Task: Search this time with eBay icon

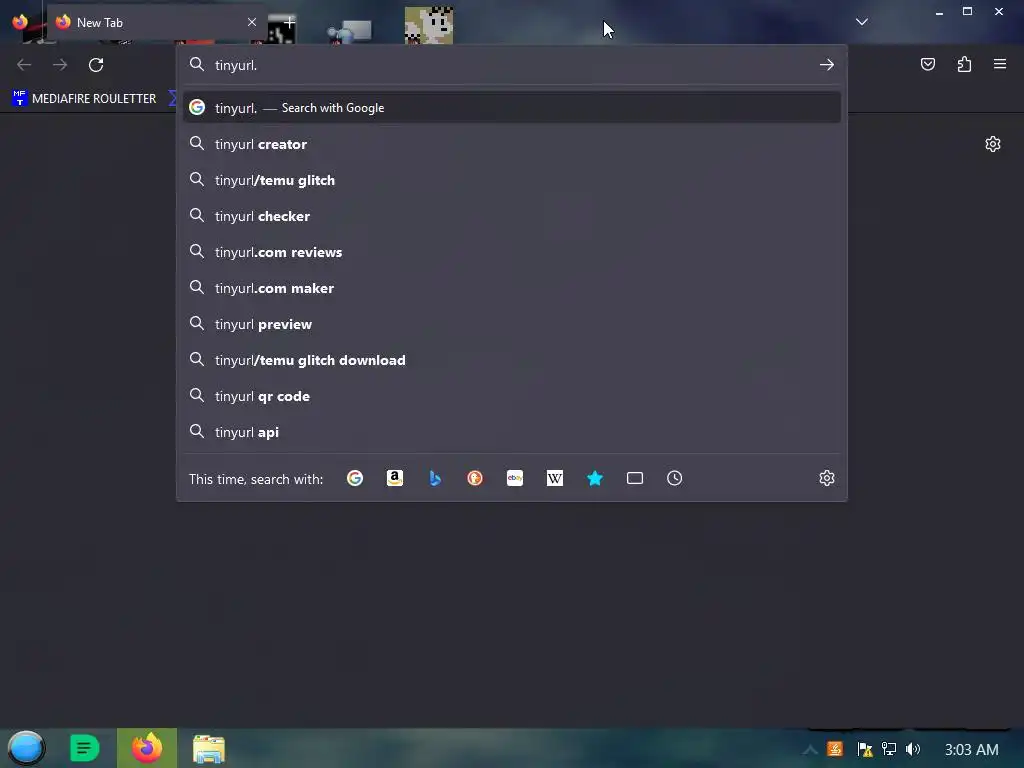Action: [515, 478]
